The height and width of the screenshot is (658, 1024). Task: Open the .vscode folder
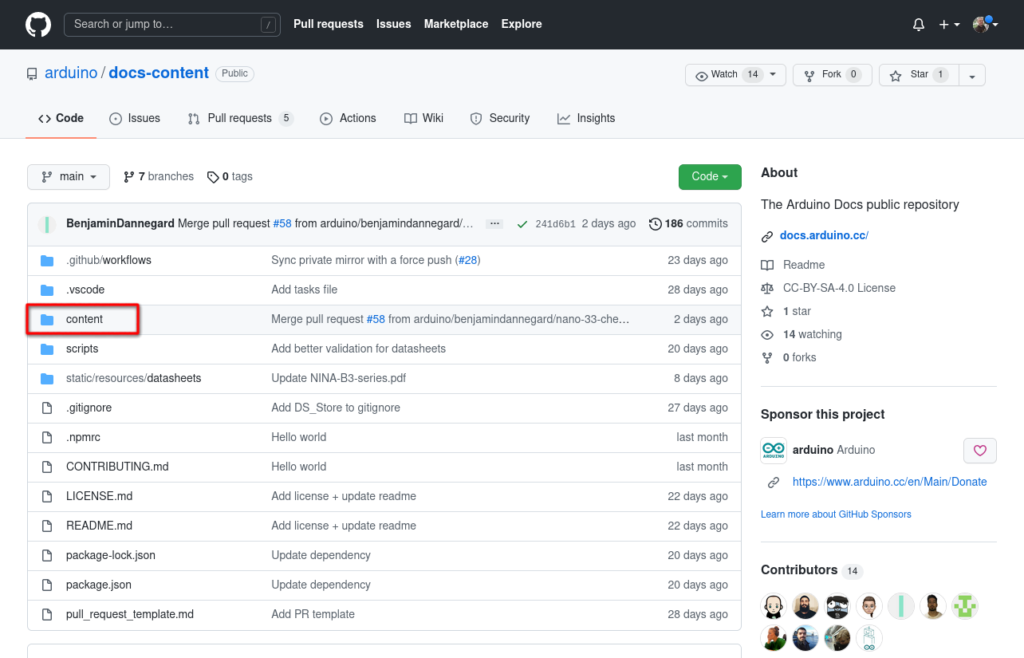(85, 289)
